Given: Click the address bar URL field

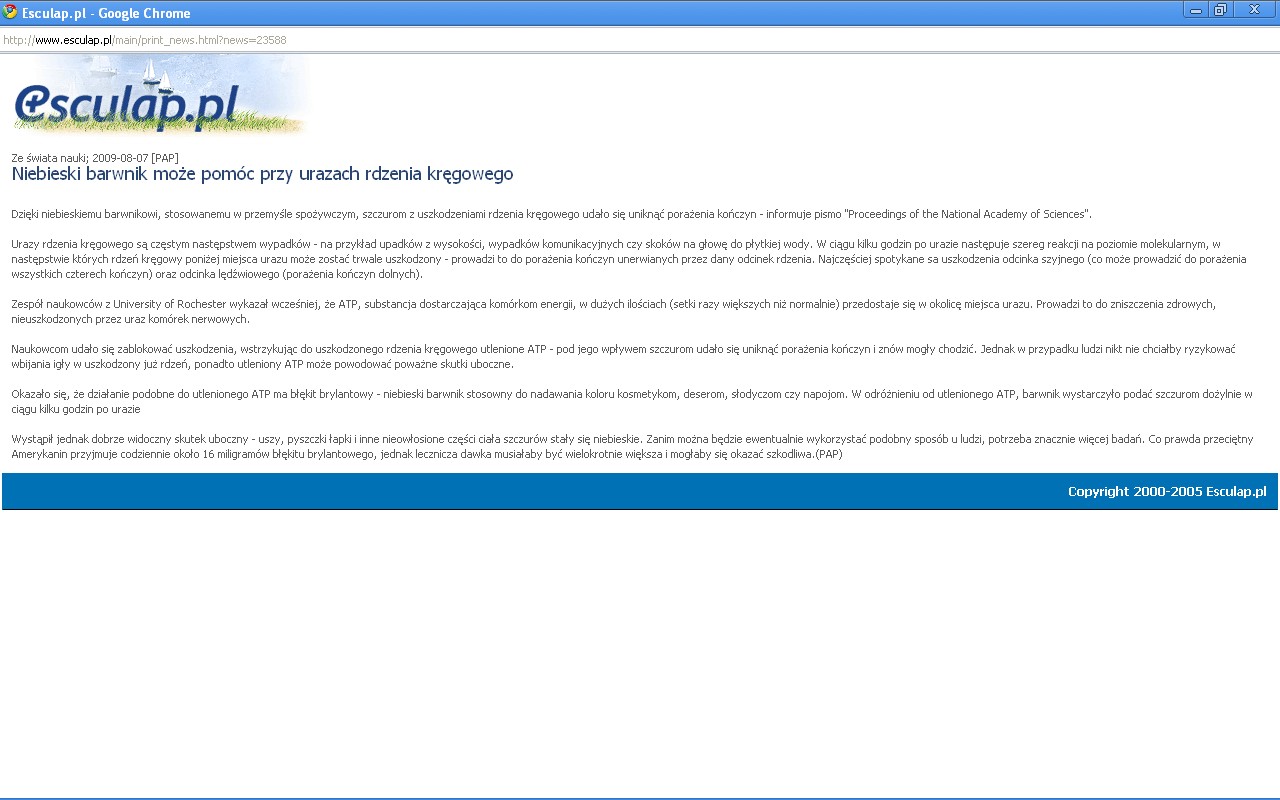Looking at the screenshot, I should [x=640, y=40].
